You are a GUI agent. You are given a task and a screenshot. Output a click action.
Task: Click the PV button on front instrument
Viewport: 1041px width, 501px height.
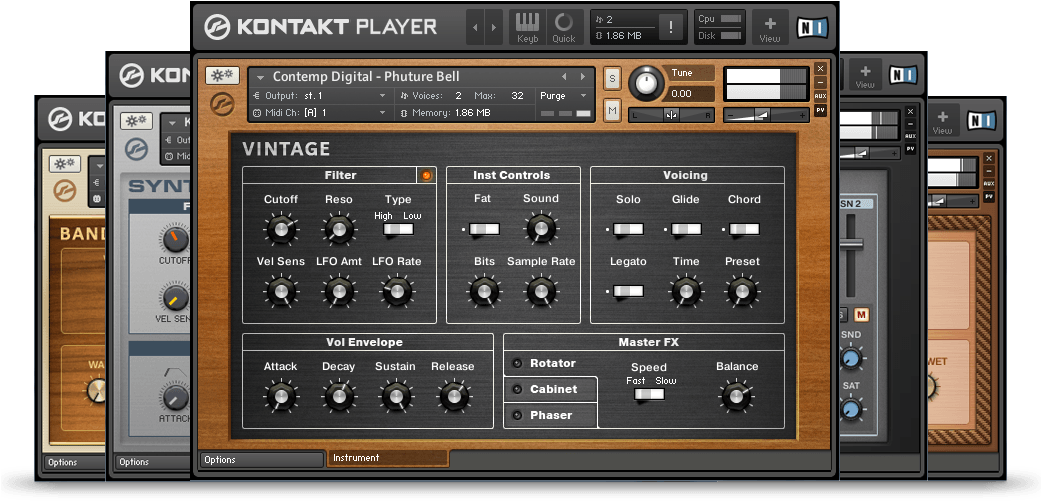821,110
